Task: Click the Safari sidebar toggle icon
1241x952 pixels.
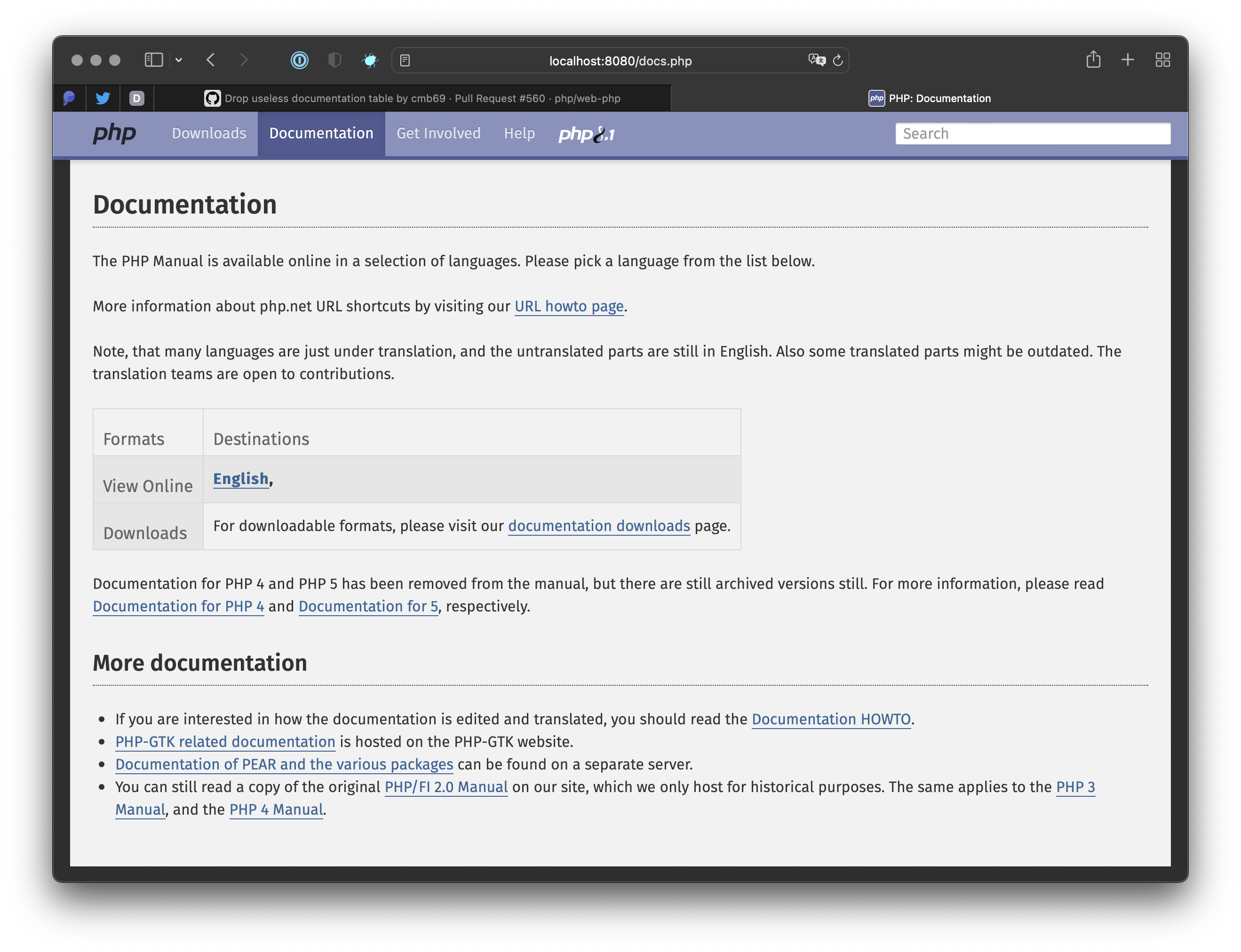Action: (153, 60)
